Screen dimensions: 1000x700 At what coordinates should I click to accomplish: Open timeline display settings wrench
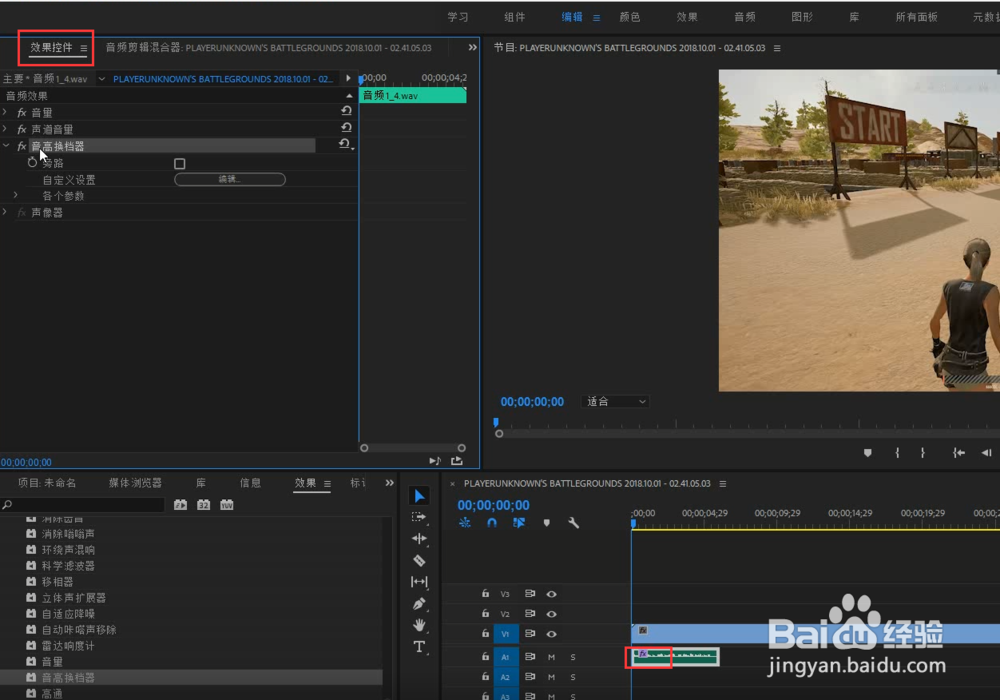click(573, 523)
